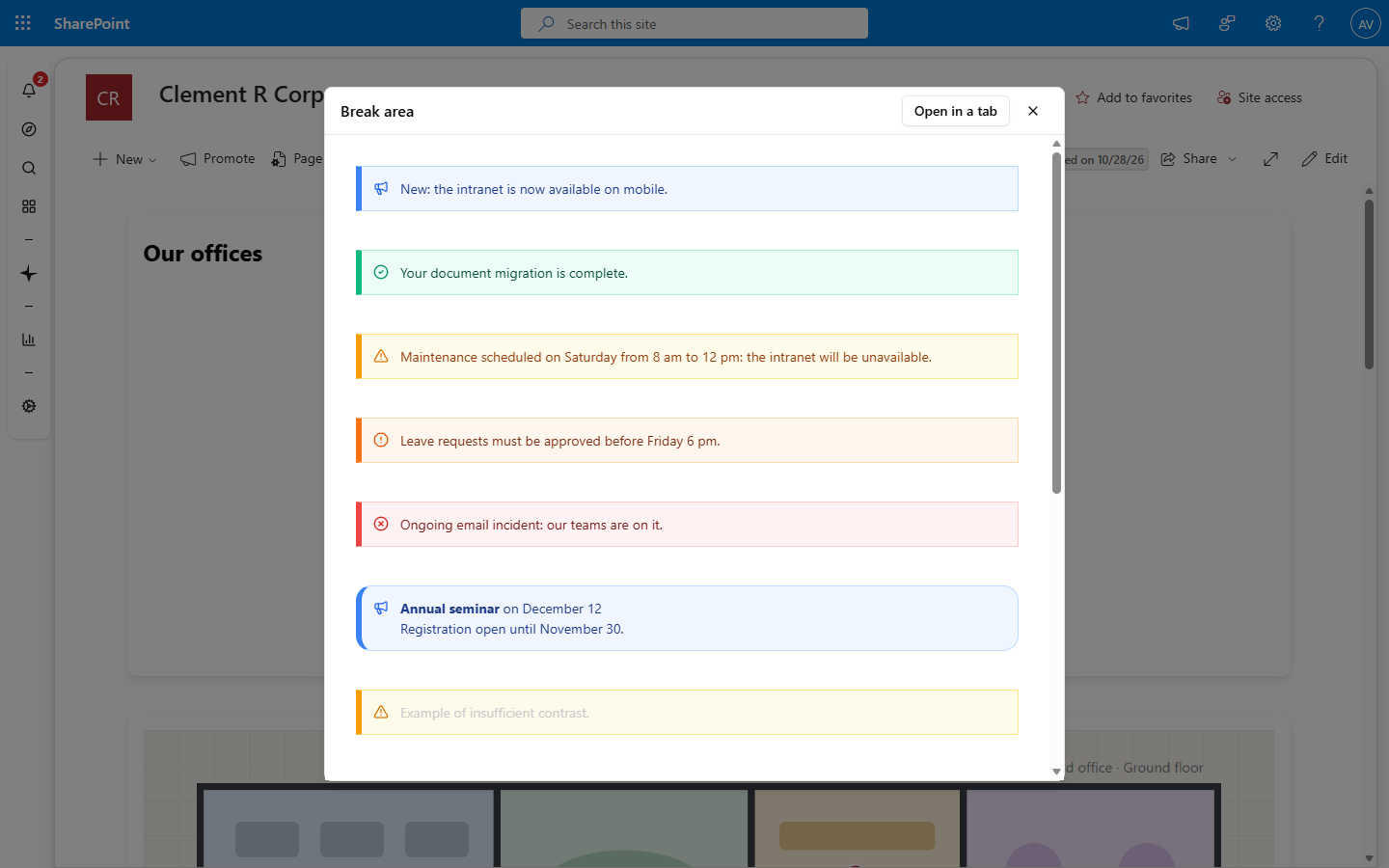Image resolution: width=1389 pixels, height=868 pixels.
Task: Click the Promote toolbar item
Action: tap(217, 159)
